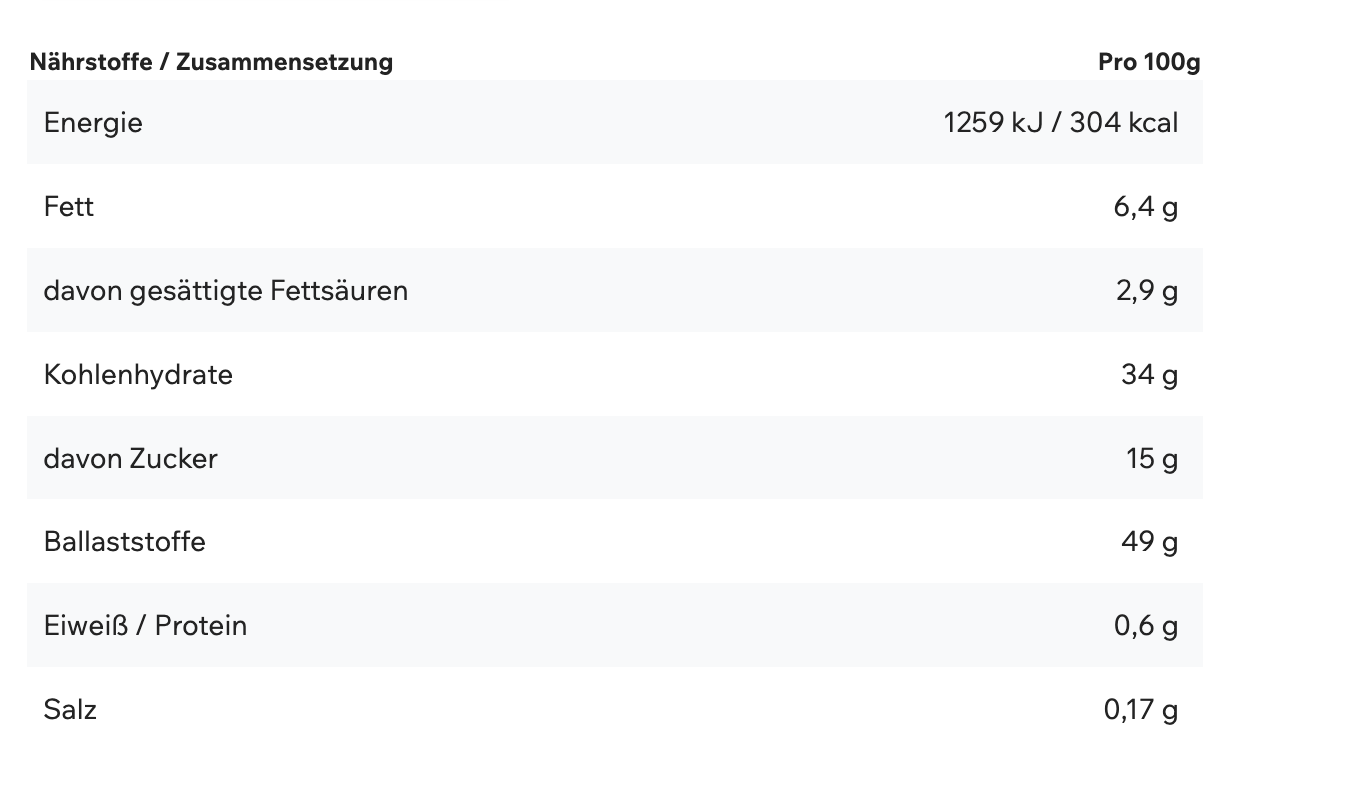Select the Fett row label
This screenshot has height=798, width=1354.
[x=69, y=207]
